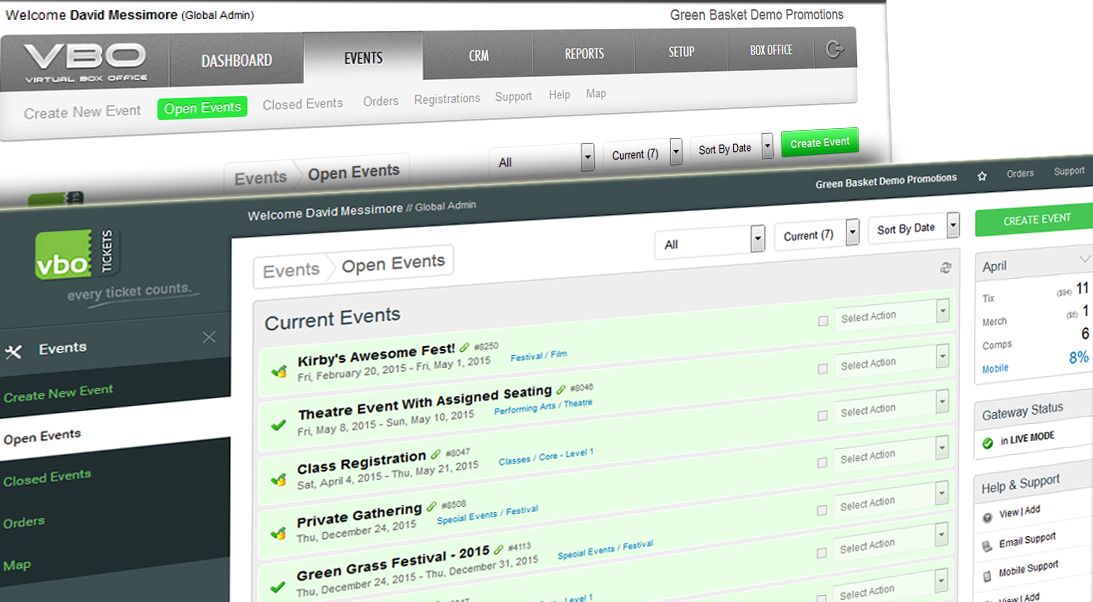Open the Performing Arts / Theatre category link
1093x602 pixels.
tap(543, 406)
